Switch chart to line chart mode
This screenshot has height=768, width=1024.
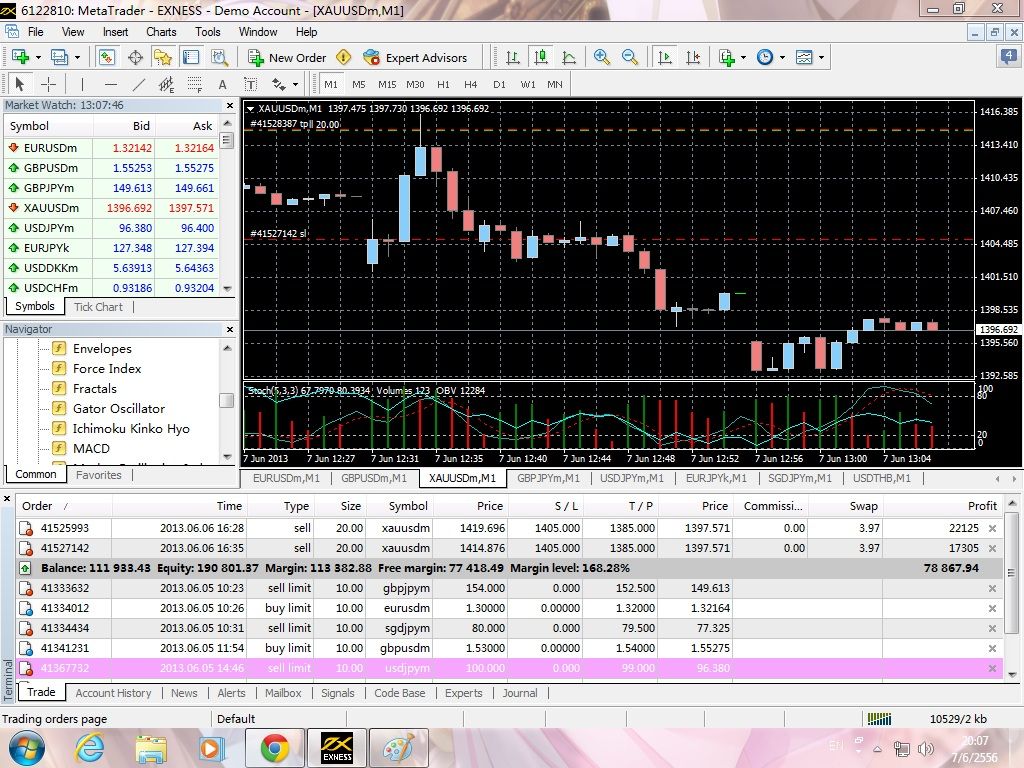click(x=569, y=57)
